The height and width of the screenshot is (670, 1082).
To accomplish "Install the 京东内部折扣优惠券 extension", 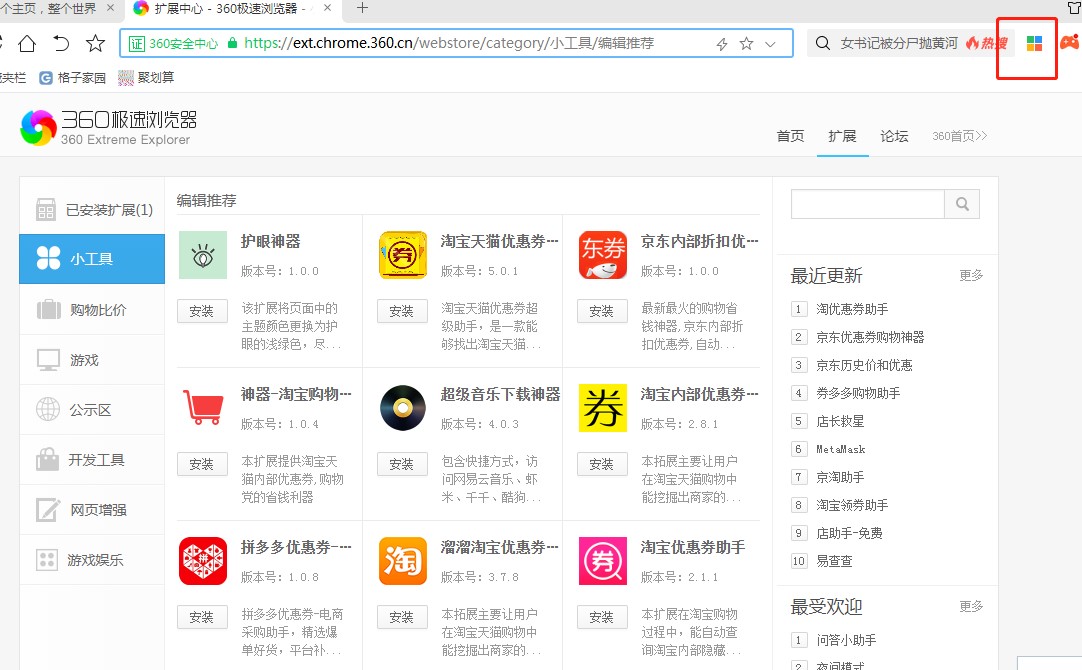I will [x=602, y=311].
